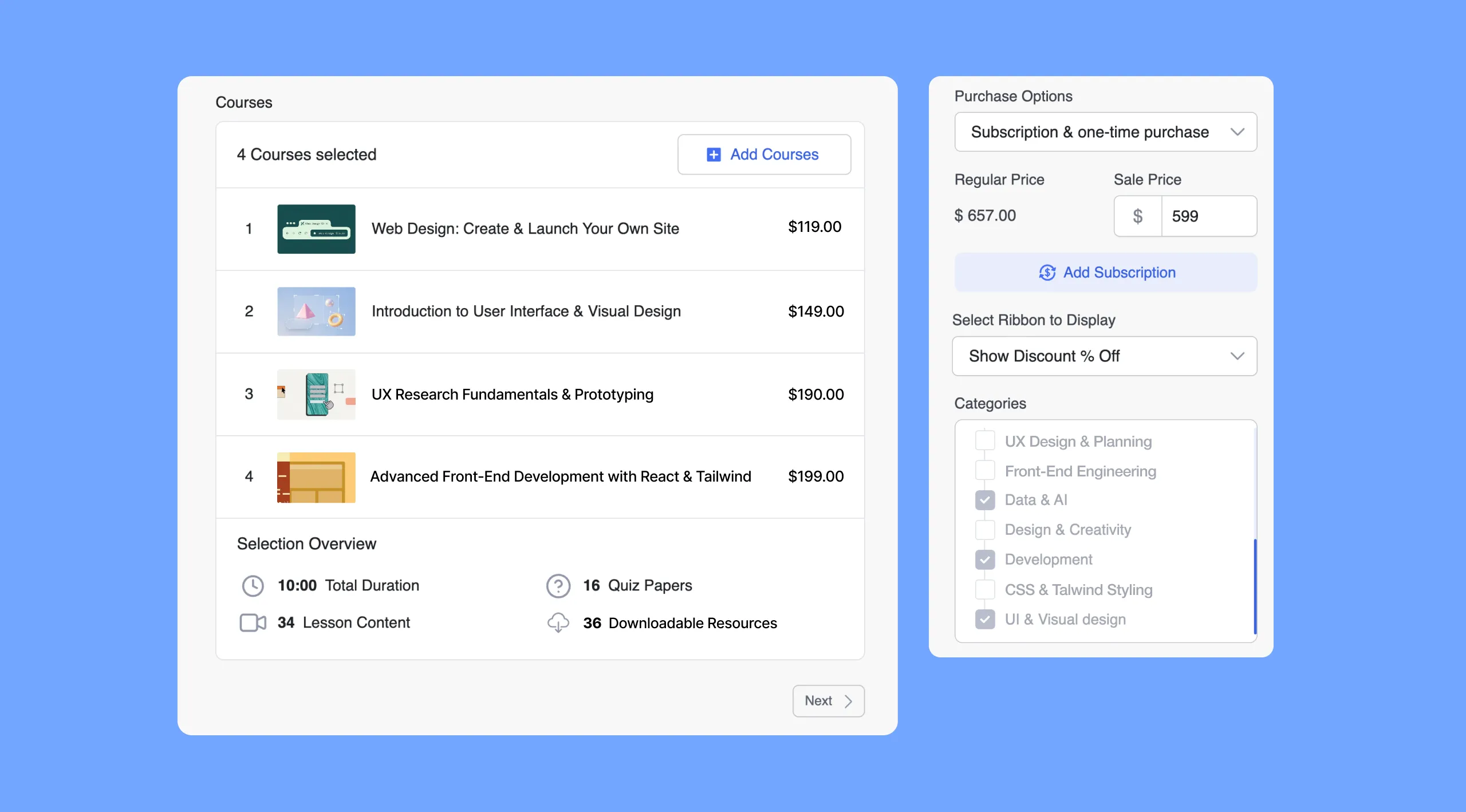
Task: Check the Design & Creativity checkbox
Action: tap(985, 530)
